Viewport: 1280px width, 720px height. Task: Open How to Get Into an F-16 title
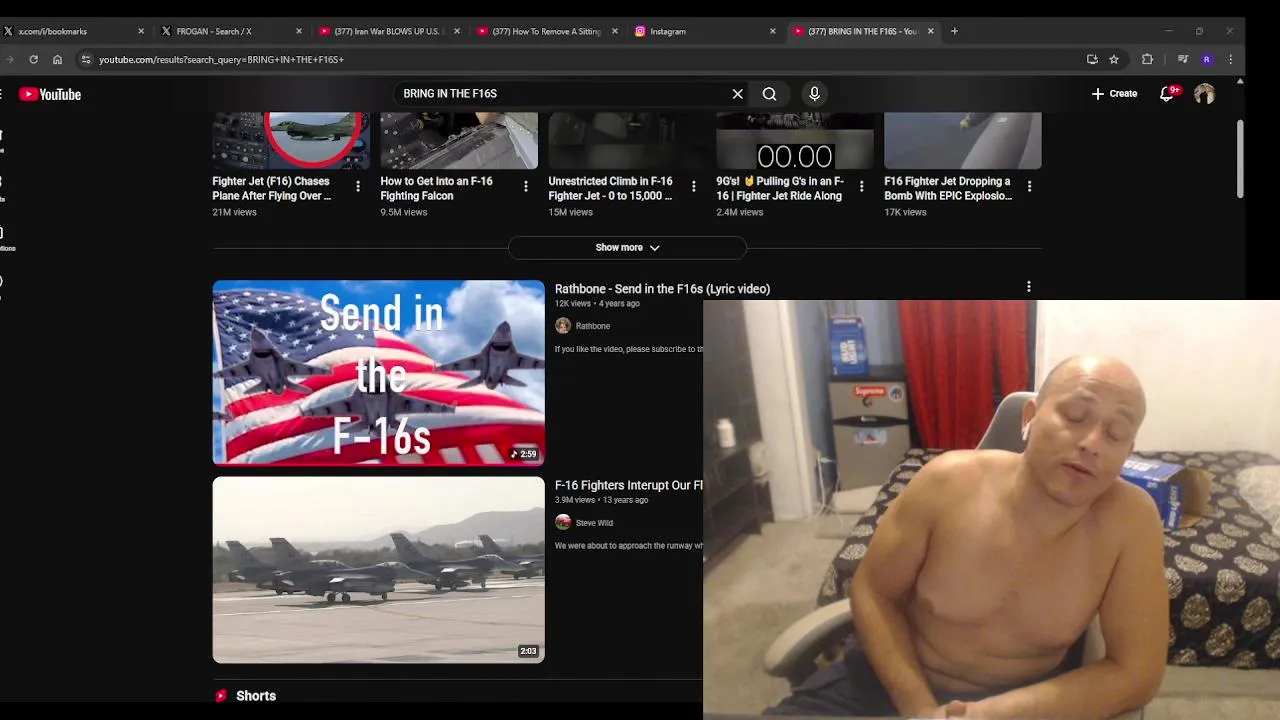436,189
